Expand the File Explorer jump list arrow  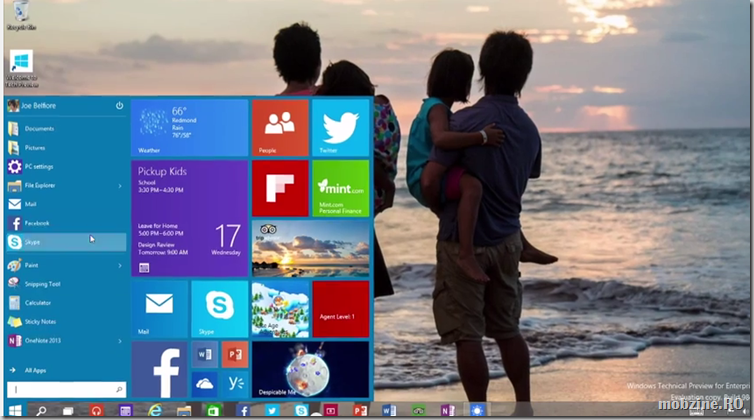[120, 185]
